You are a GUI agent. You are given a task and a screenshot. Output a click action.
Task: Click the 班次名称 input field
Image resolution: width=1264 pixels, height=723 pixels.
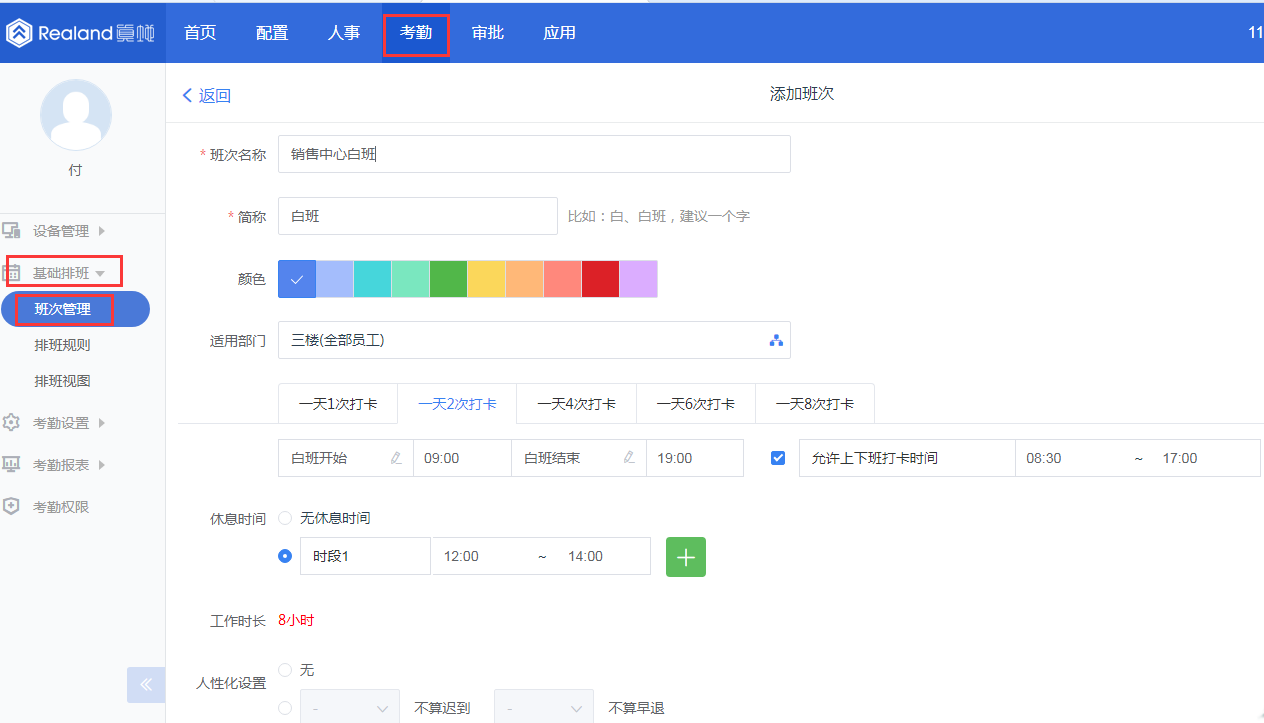[x=534, y=153]
